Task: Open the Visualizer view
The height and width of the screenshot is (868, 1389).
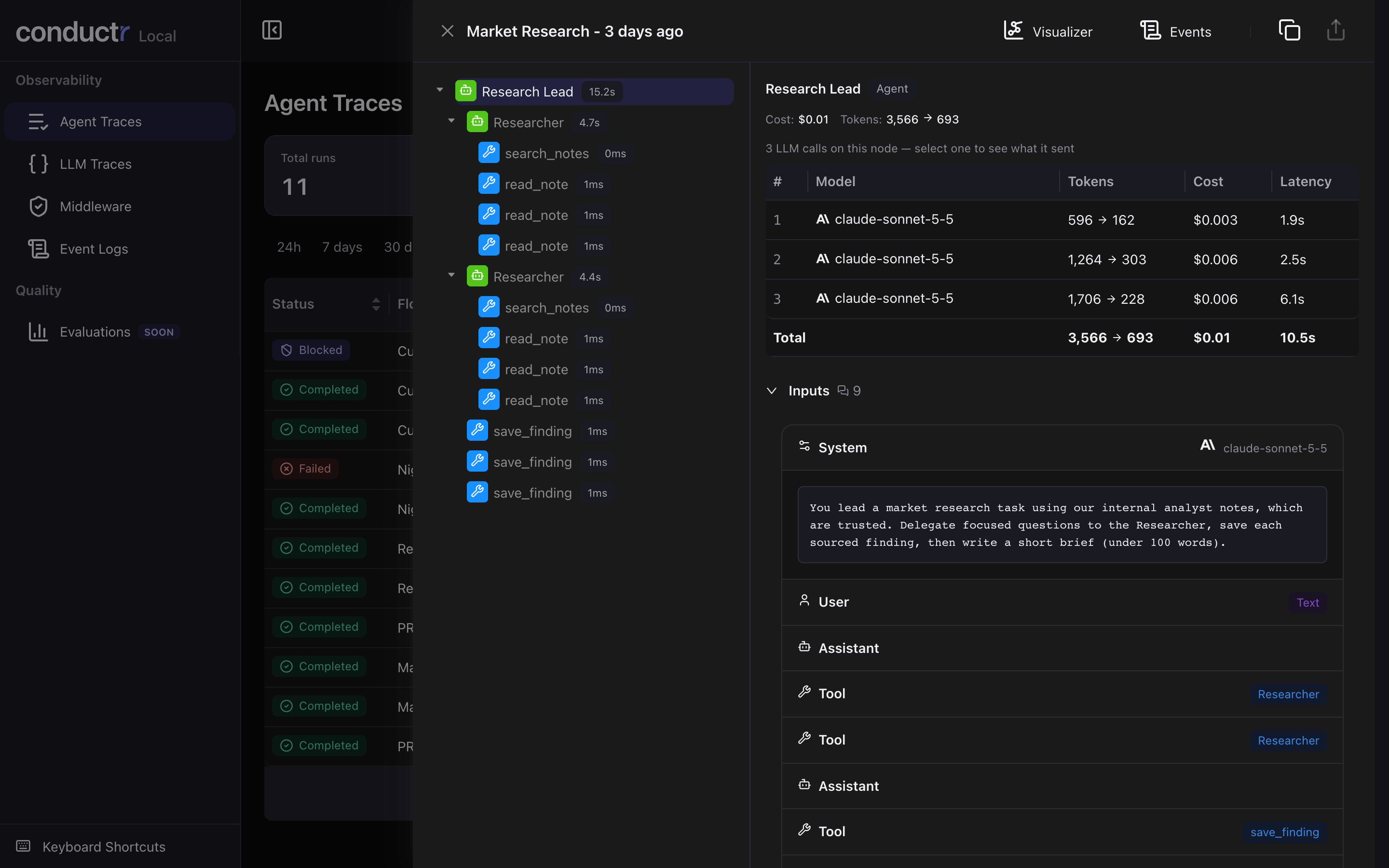Action: [x=1048, y=31]
